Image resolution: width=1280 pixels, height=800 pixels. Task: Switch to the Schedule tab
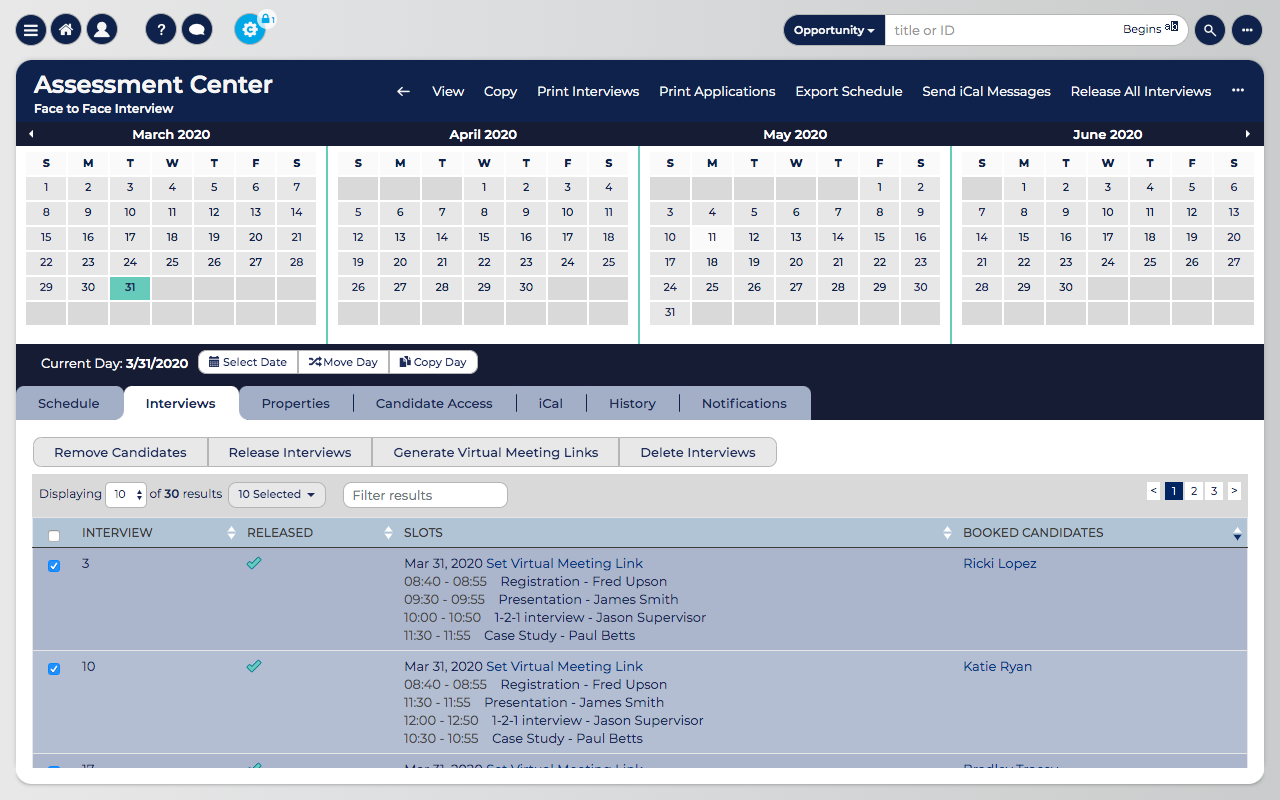click(x=69, y=403)
